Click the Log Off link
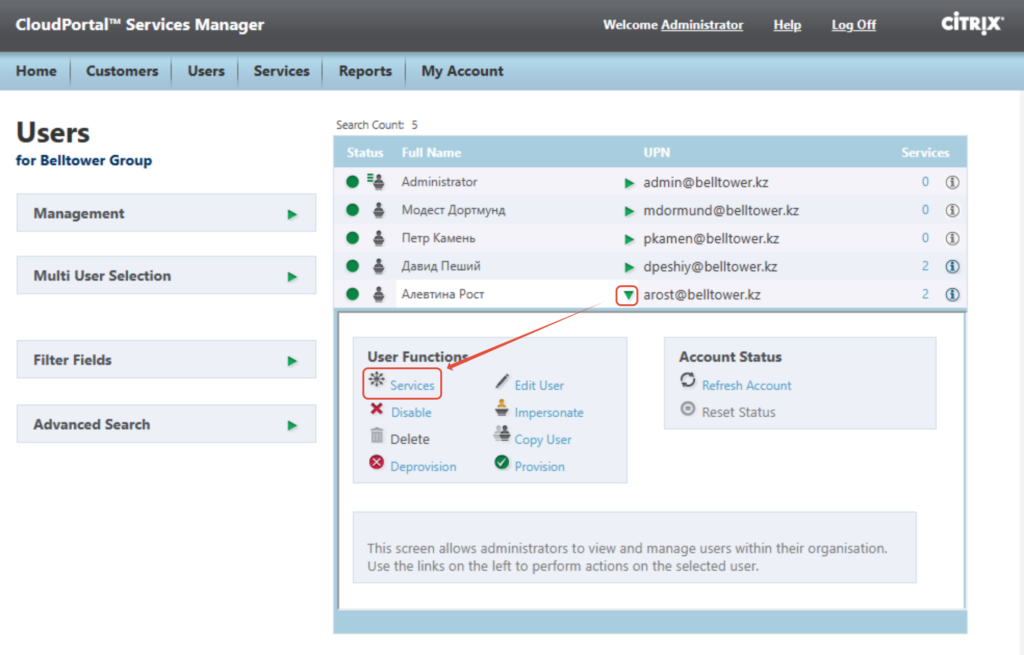This screenshot has height=655, width=1024. [854, 25]
